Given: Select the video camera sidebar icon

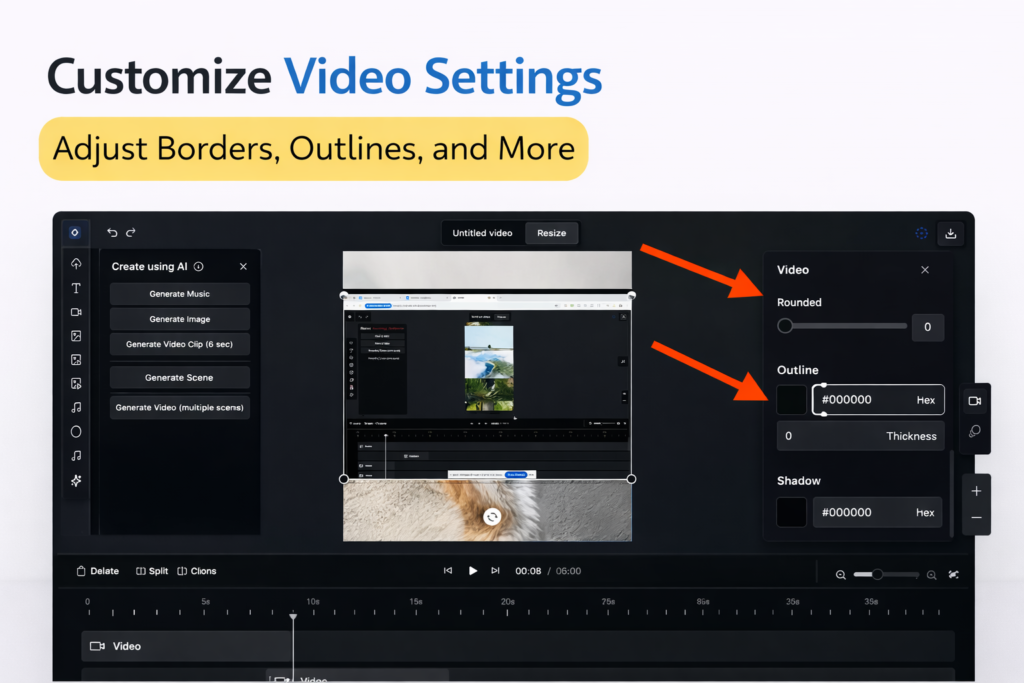Looking at the screenshot, I should [x=76, y=312].
